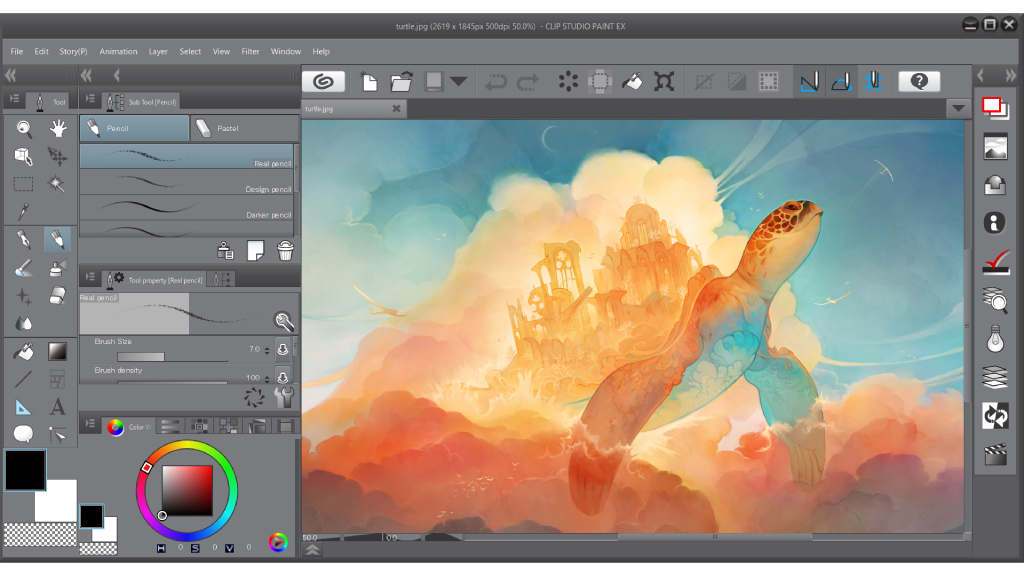Open the Clip Studio launcher icon
1024x576 pixels.
coord(323,82)
